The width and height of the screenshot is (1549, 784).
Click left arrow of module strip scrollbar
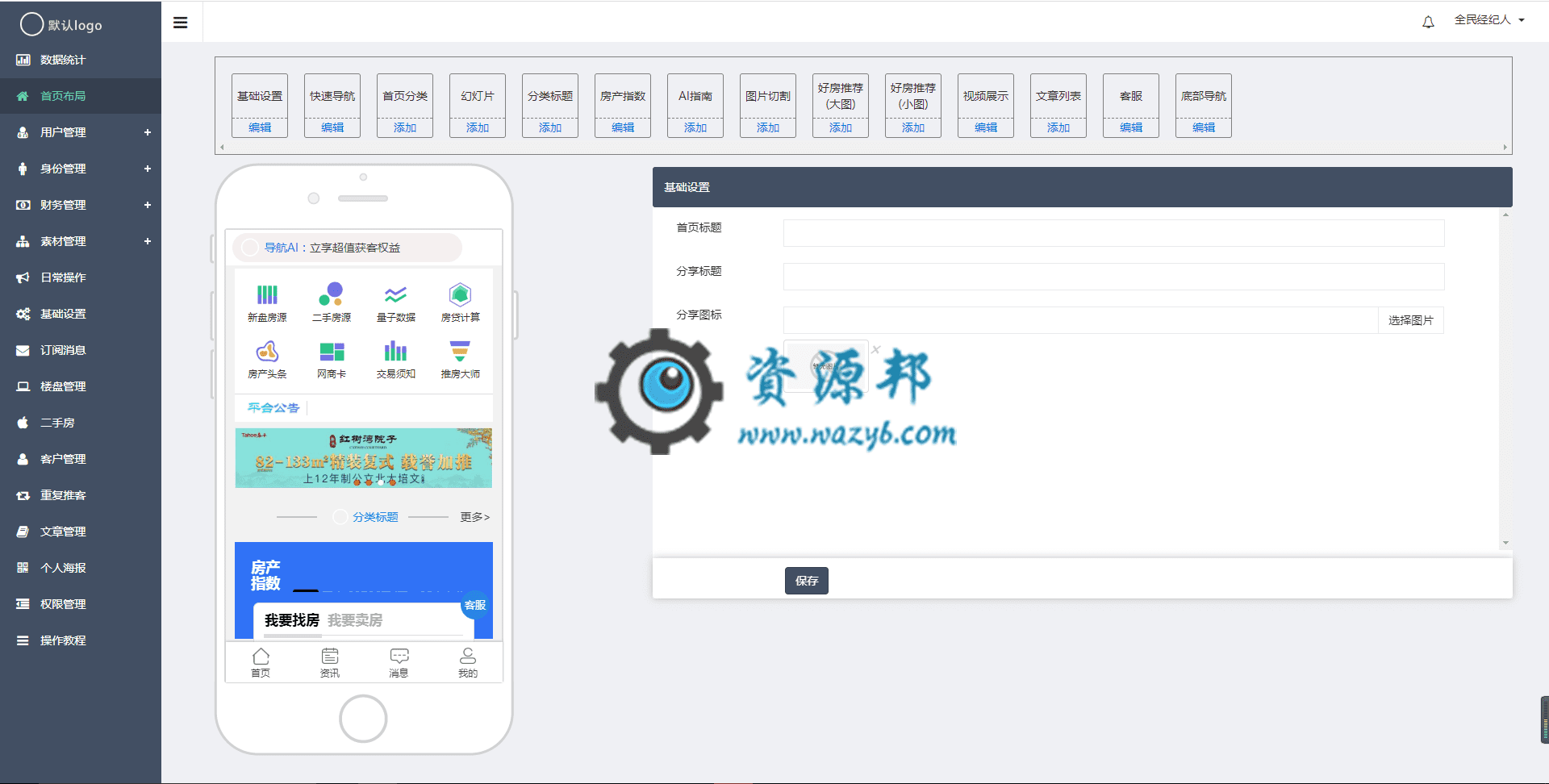click(222, 148)
